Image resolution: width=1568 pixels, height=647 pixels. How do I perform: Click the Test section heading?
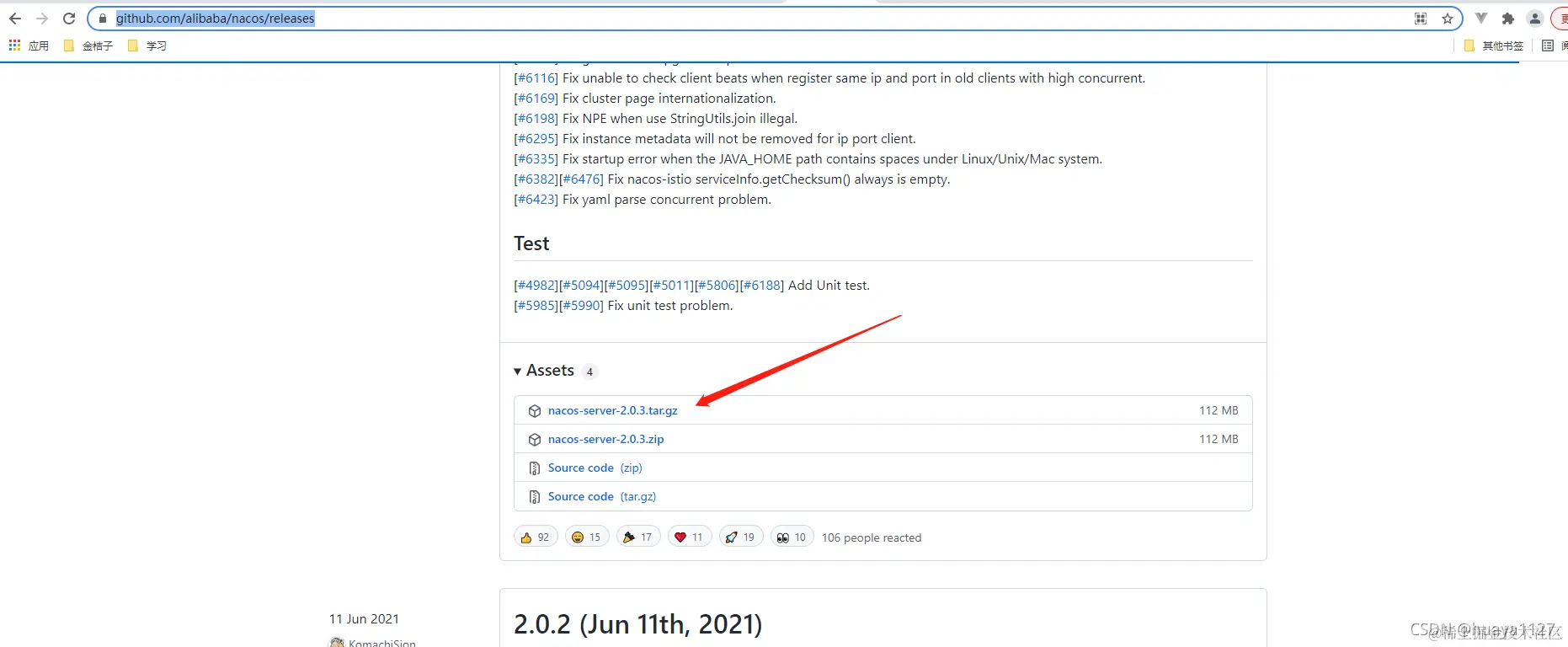[x=531, y=243]
